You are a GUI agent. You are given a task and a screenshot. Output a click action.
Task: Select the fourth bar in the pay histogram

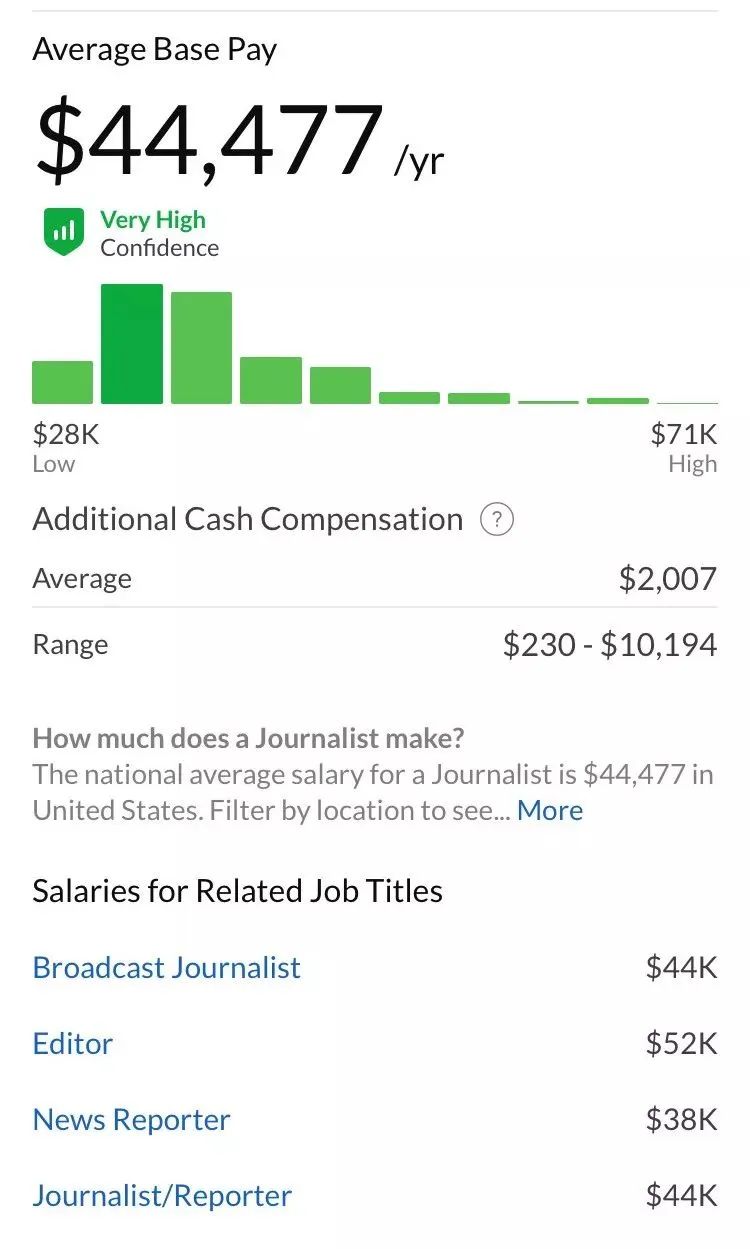tap(270, 380)
